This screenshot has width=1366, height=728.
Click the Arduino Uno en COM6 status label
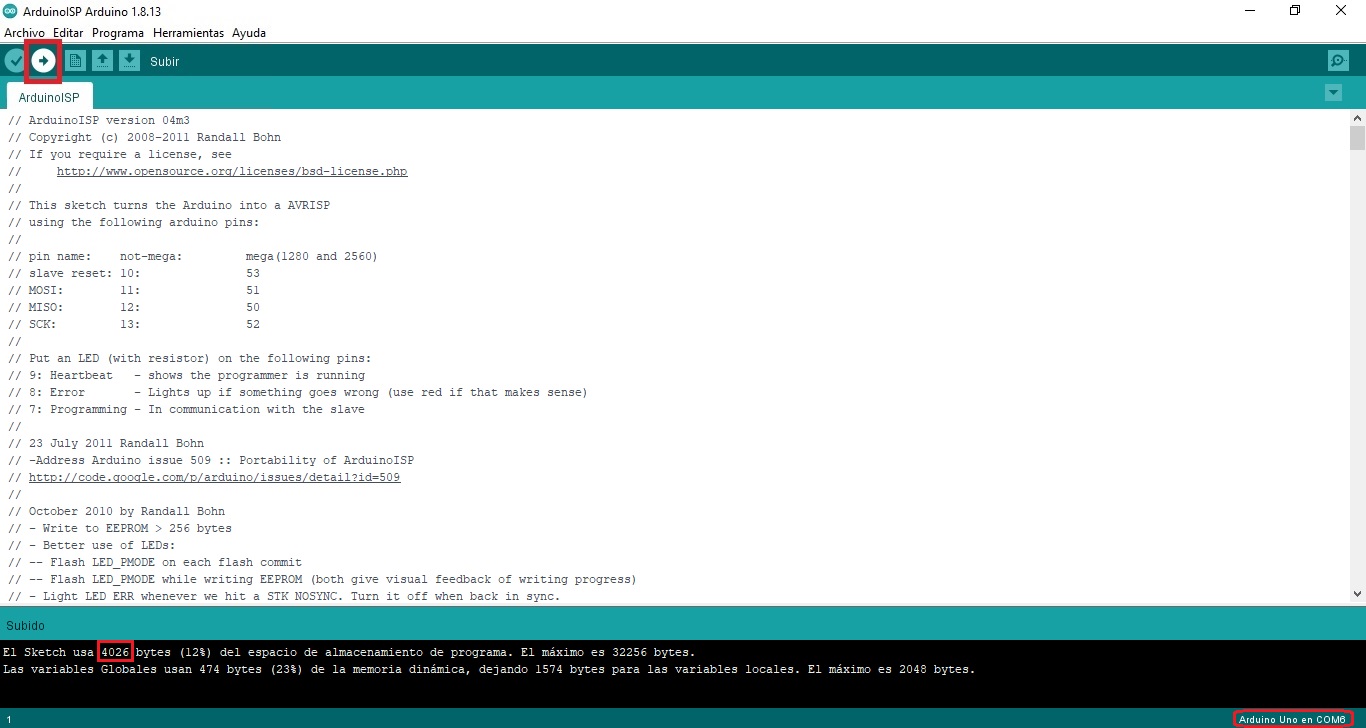click(1293, 718)
